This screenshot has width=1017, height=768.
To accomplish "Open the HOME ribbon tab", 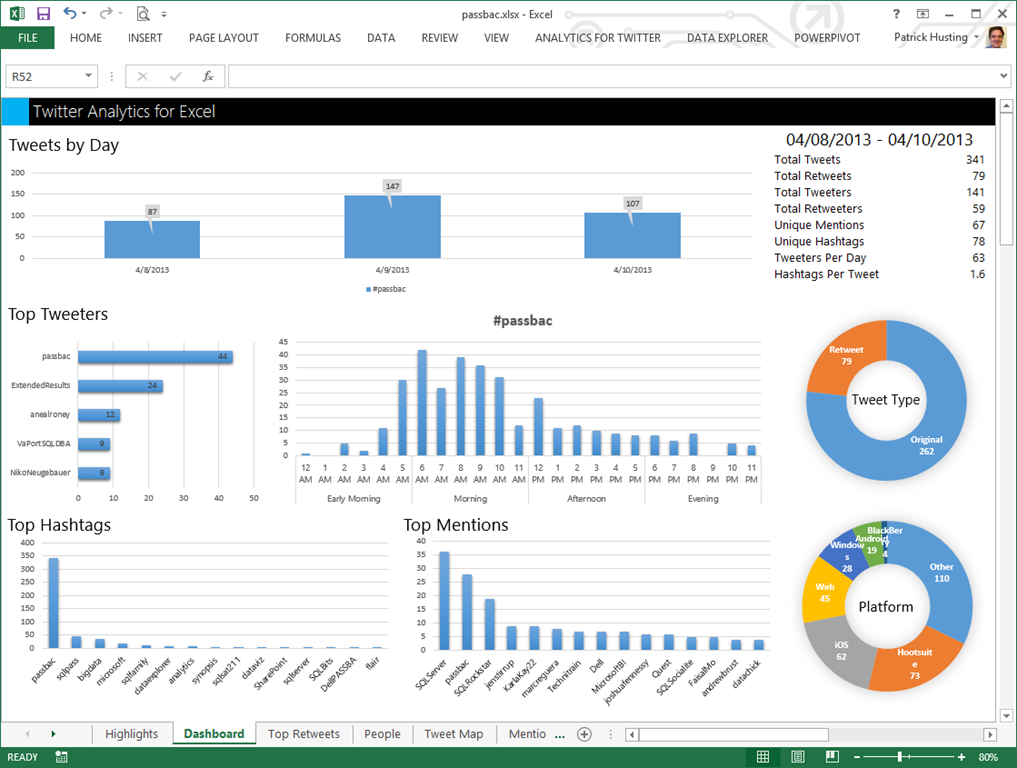I will (x=86, y=38).
